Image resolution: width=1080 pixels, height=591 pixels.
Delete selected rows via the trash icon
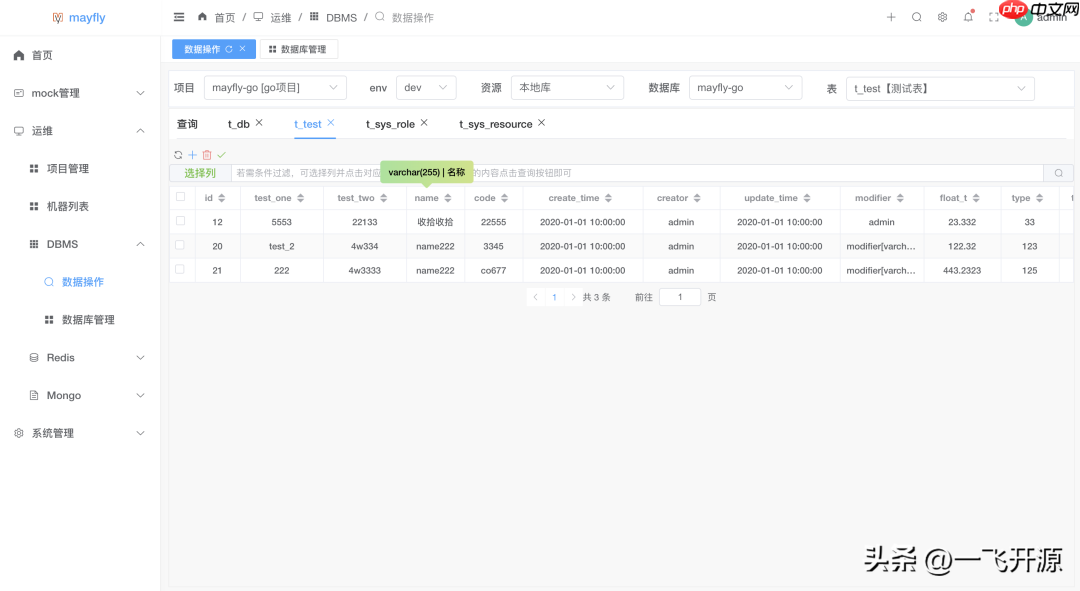tap(206, 155)
